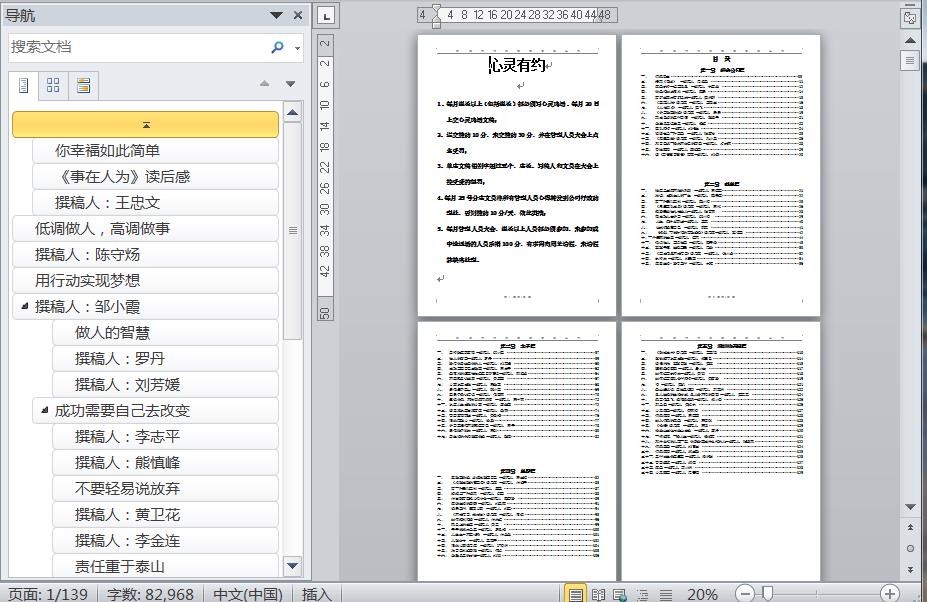Click in the 搜索文档 search field

pyautogui.click(x=139, y=47)
